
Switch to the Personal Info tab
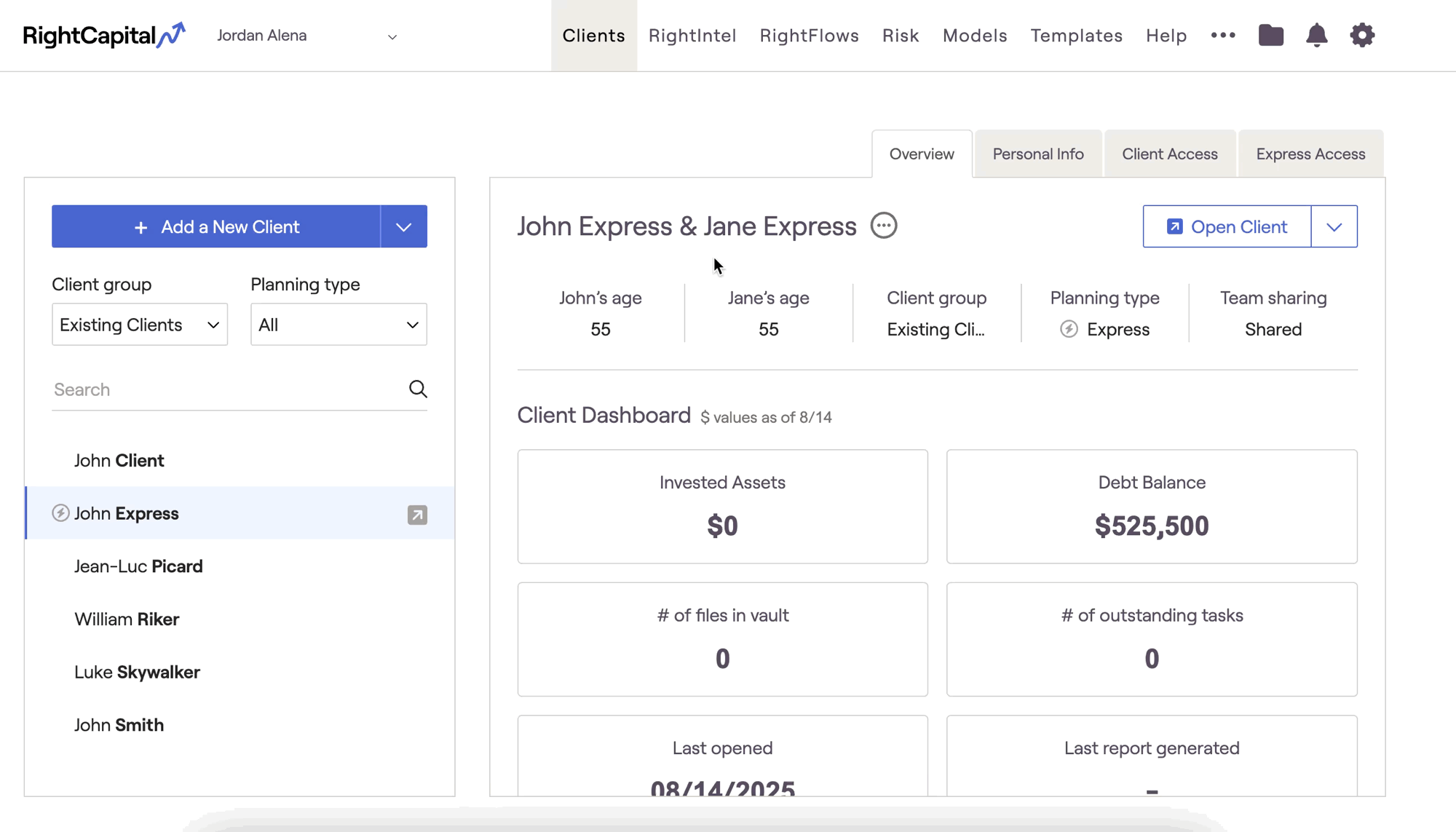[x=1038, y=154]
